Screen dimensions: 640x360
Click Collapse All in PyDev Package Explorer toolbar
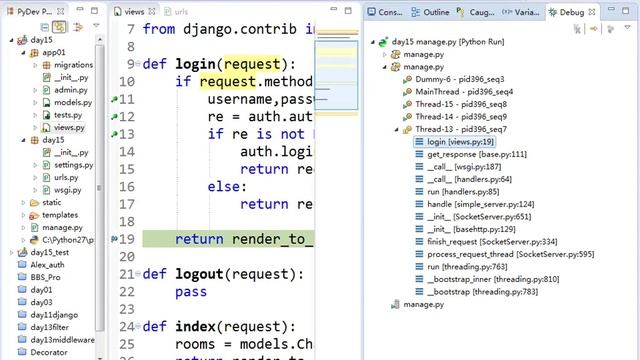(x=44, y=27)
